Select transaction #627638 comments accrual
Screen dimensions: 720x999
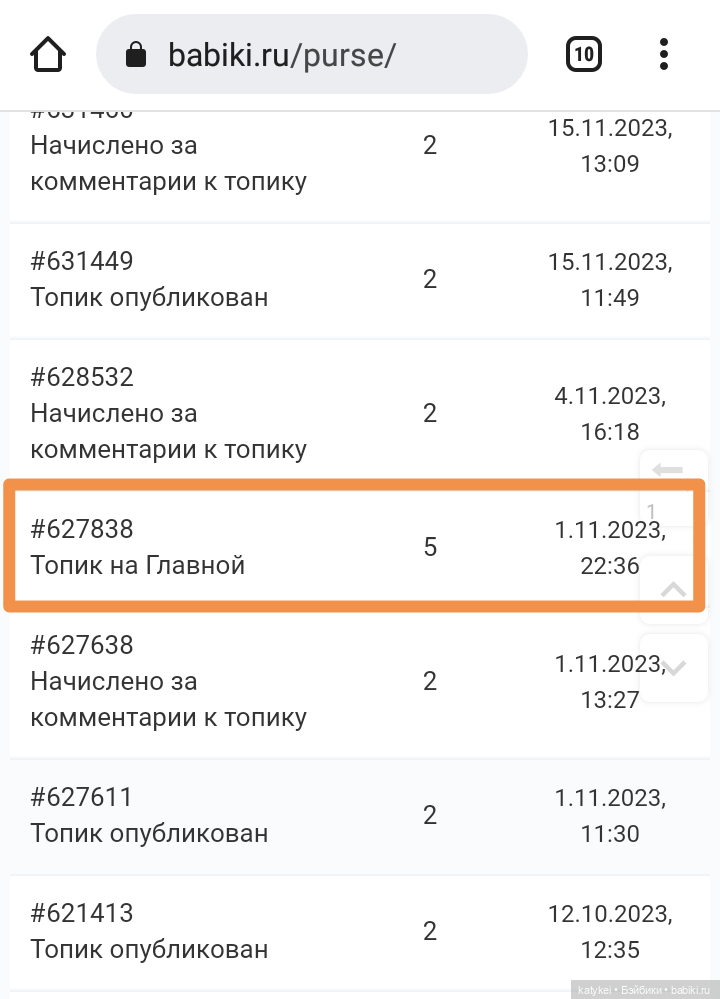360,681
